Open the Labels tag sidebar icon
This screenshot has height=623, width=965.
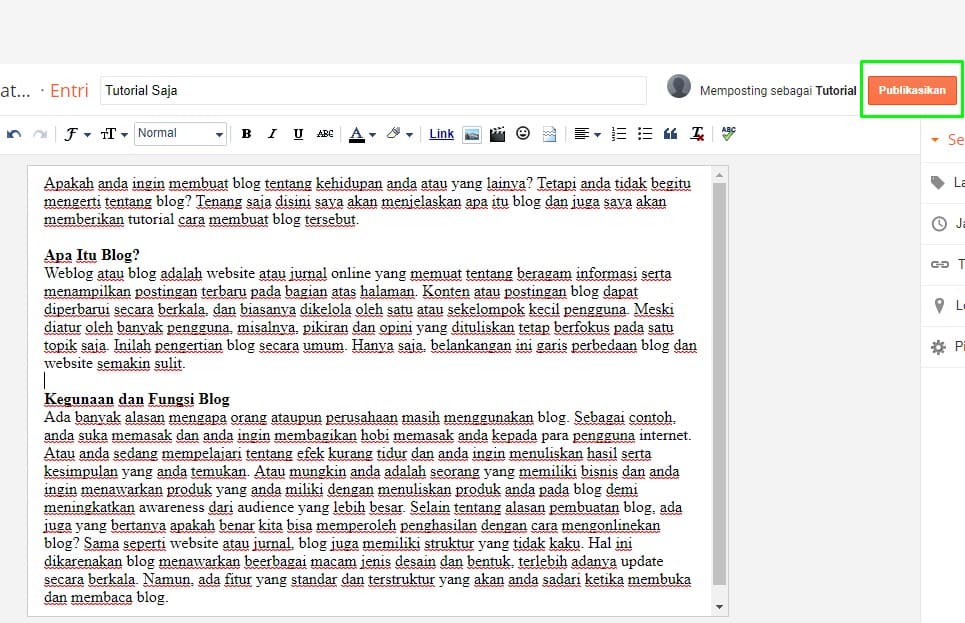937,182
